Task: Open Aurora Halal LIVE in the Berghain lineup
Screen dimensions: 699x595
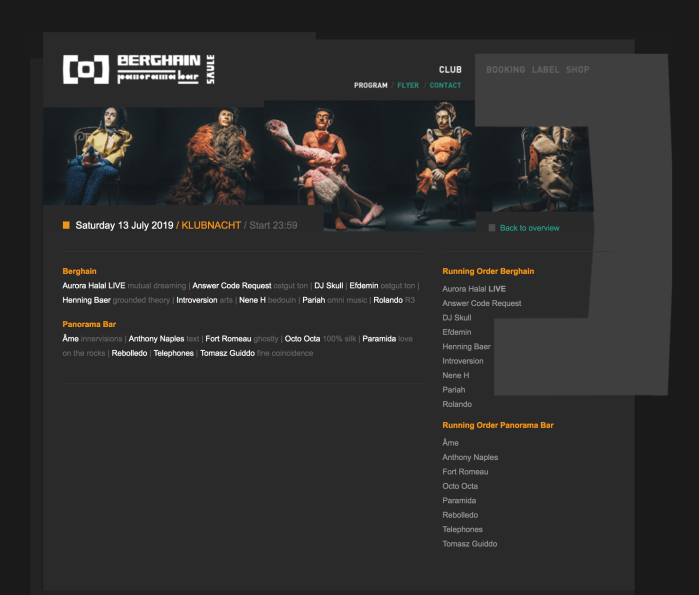Action: tap(94, 285)
